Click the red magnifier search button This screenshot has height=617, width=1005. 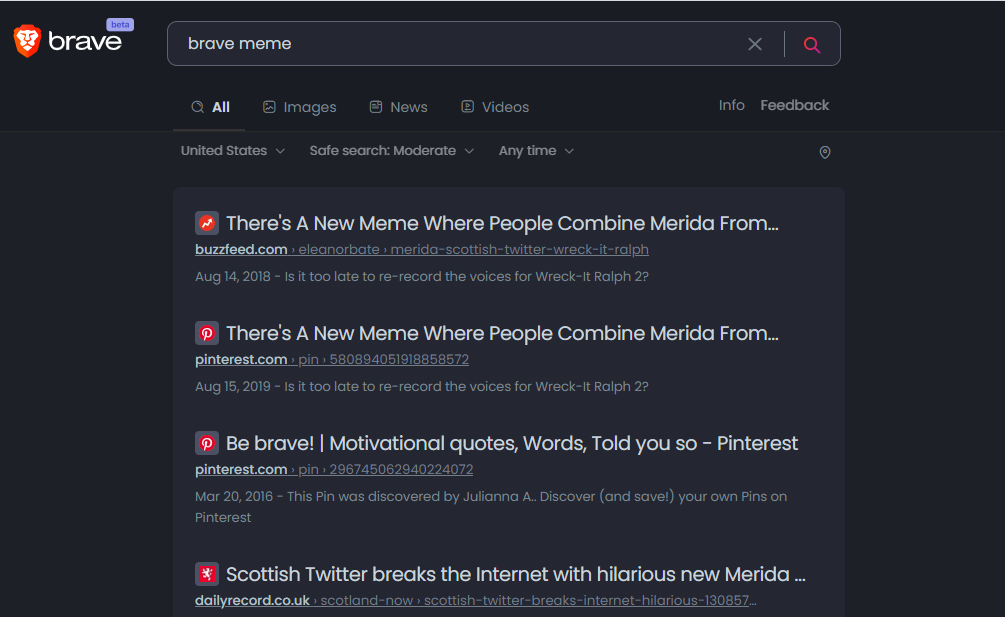(x=811, y=44)
